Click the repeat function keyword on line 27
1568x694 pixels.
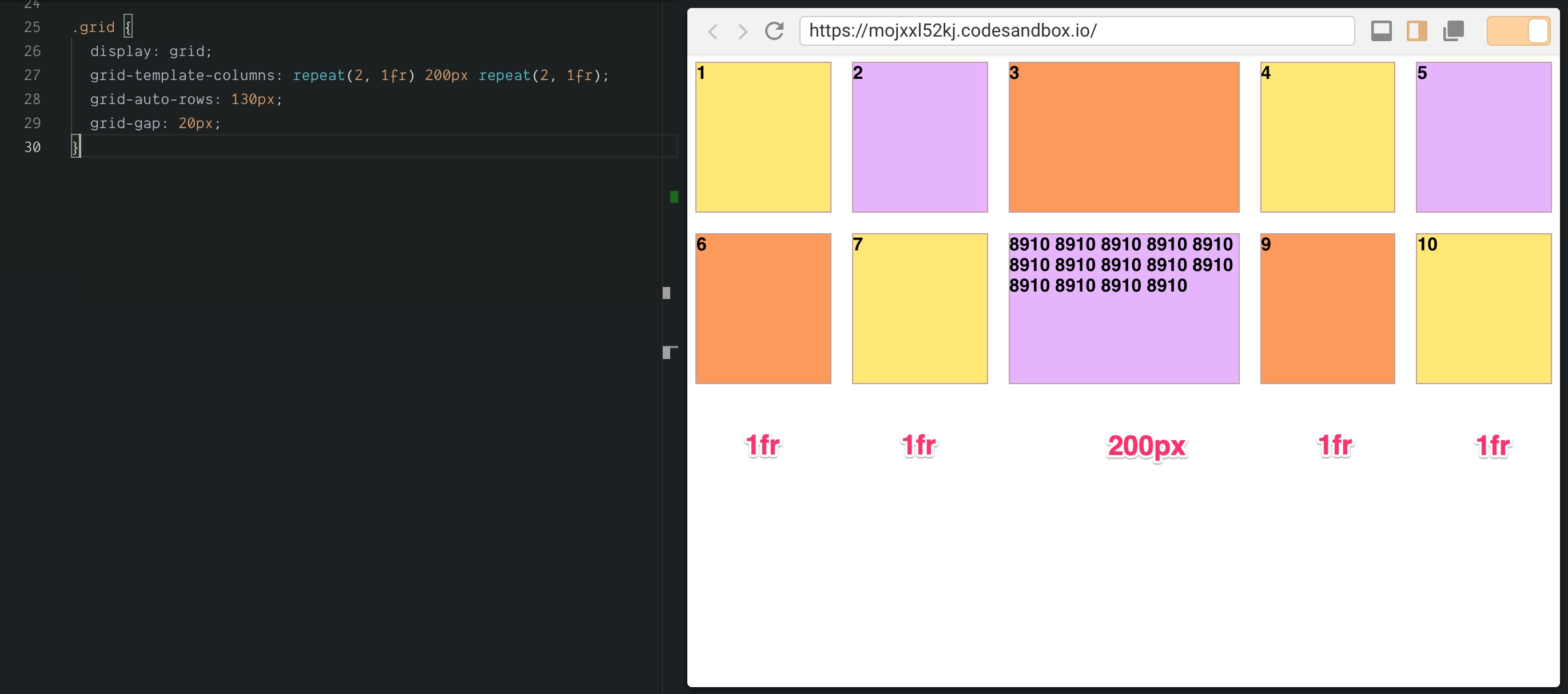pyautogui.click(x=319, y=75)
